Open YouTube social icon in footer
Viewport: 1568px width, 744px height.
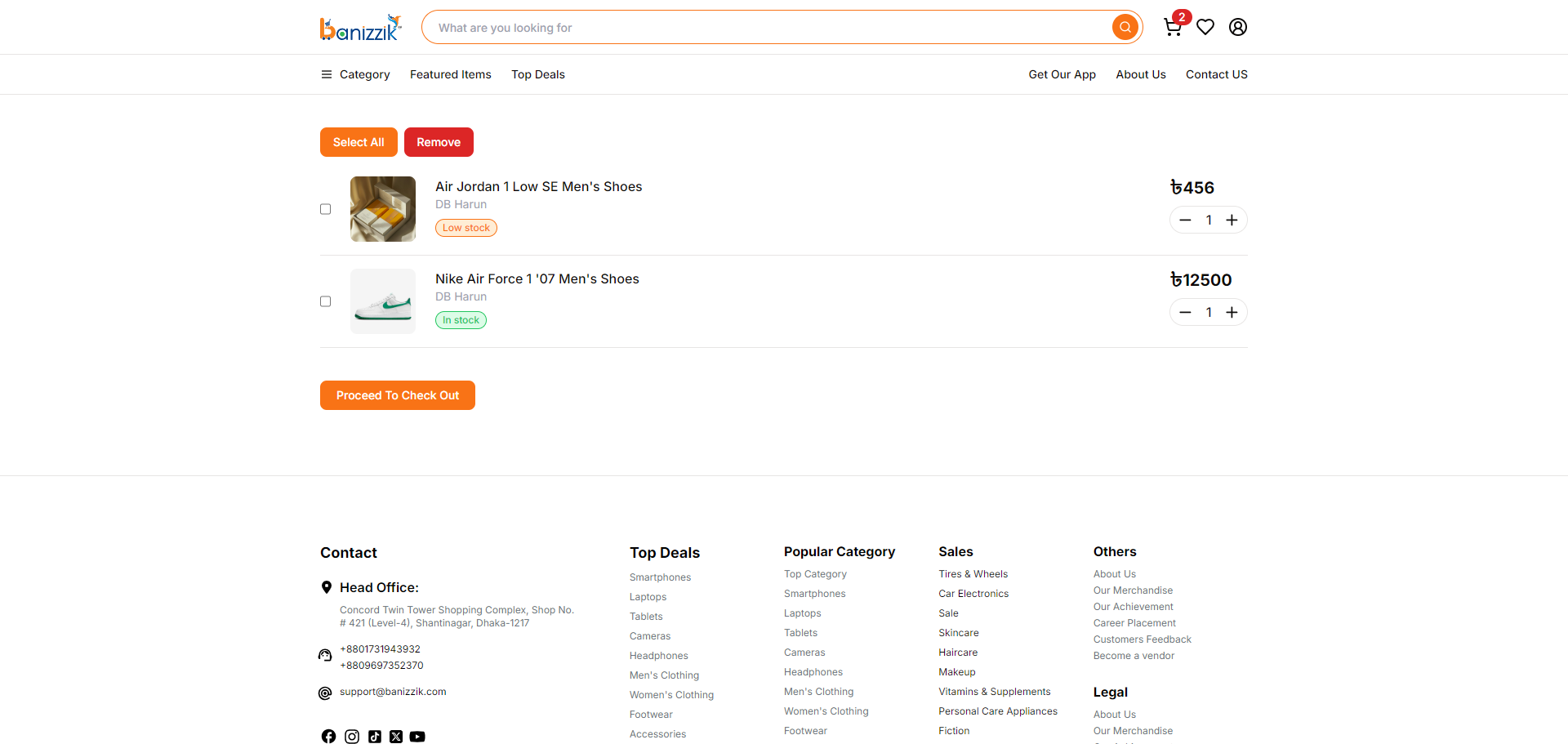click(x=417, y=737)
